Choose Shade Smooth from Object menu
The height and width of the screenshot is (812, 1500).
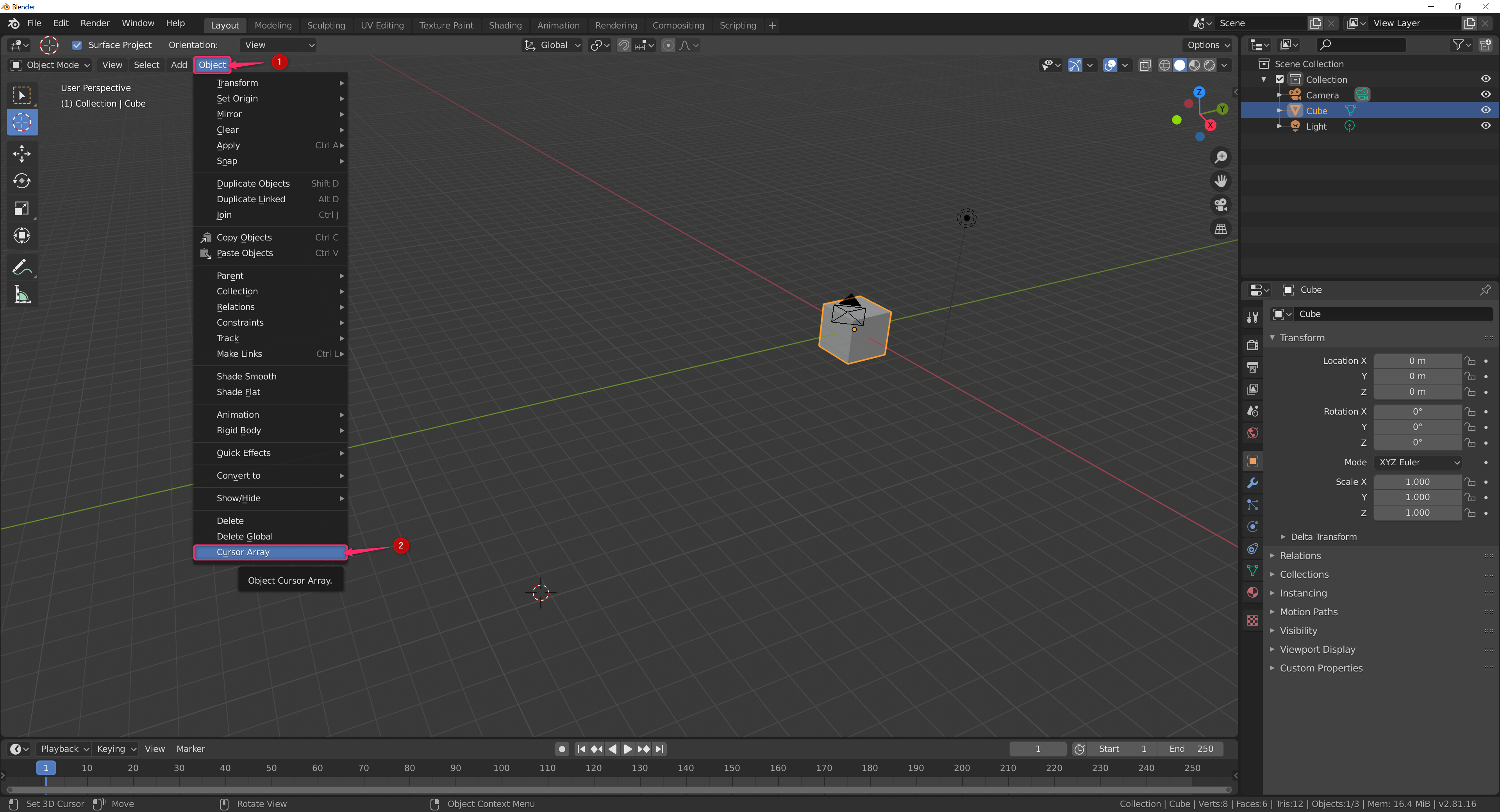pos(270,376)
